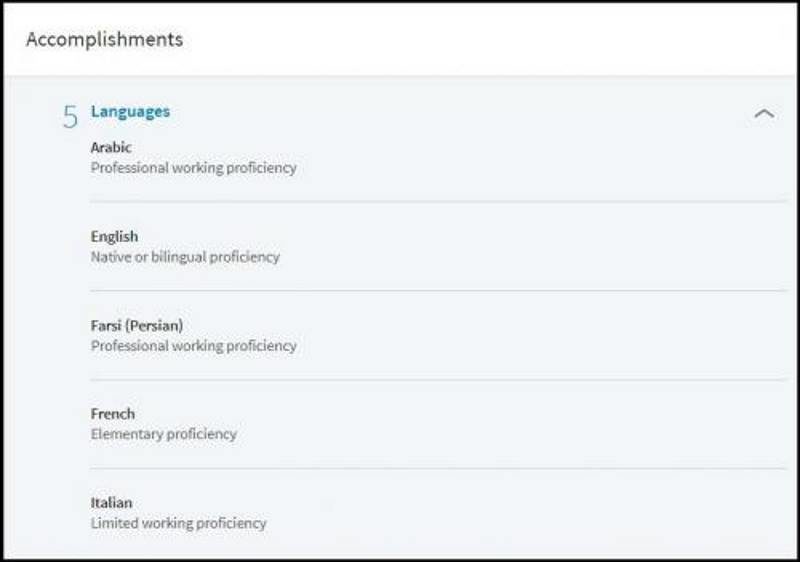This screenshot has width=800, height=562.
Task: Open the Farsi (Persian) language entry
Action: pos(137,325)
